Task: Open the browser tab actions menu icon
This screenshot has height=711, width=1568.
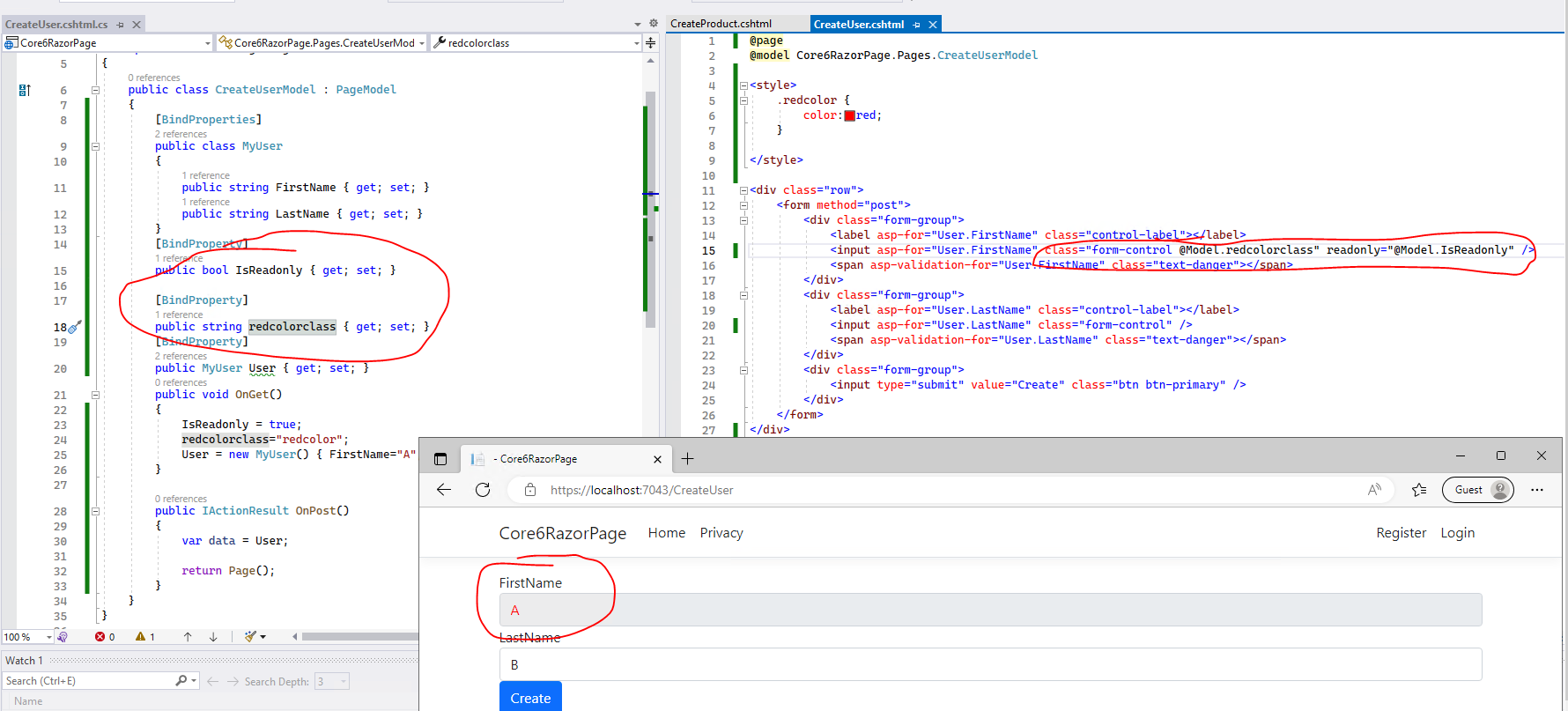Action: pos(440,459)
